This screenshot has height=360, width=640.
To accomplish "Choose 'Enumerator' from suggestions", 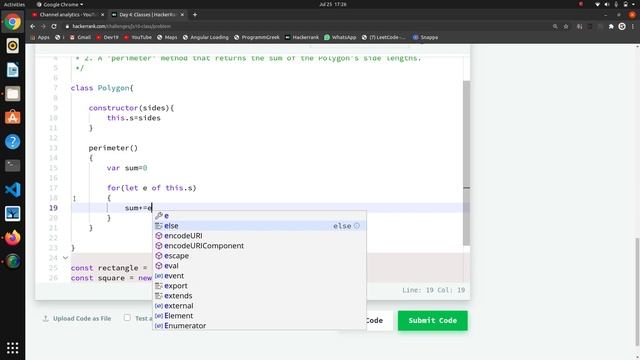I will 259,326.
